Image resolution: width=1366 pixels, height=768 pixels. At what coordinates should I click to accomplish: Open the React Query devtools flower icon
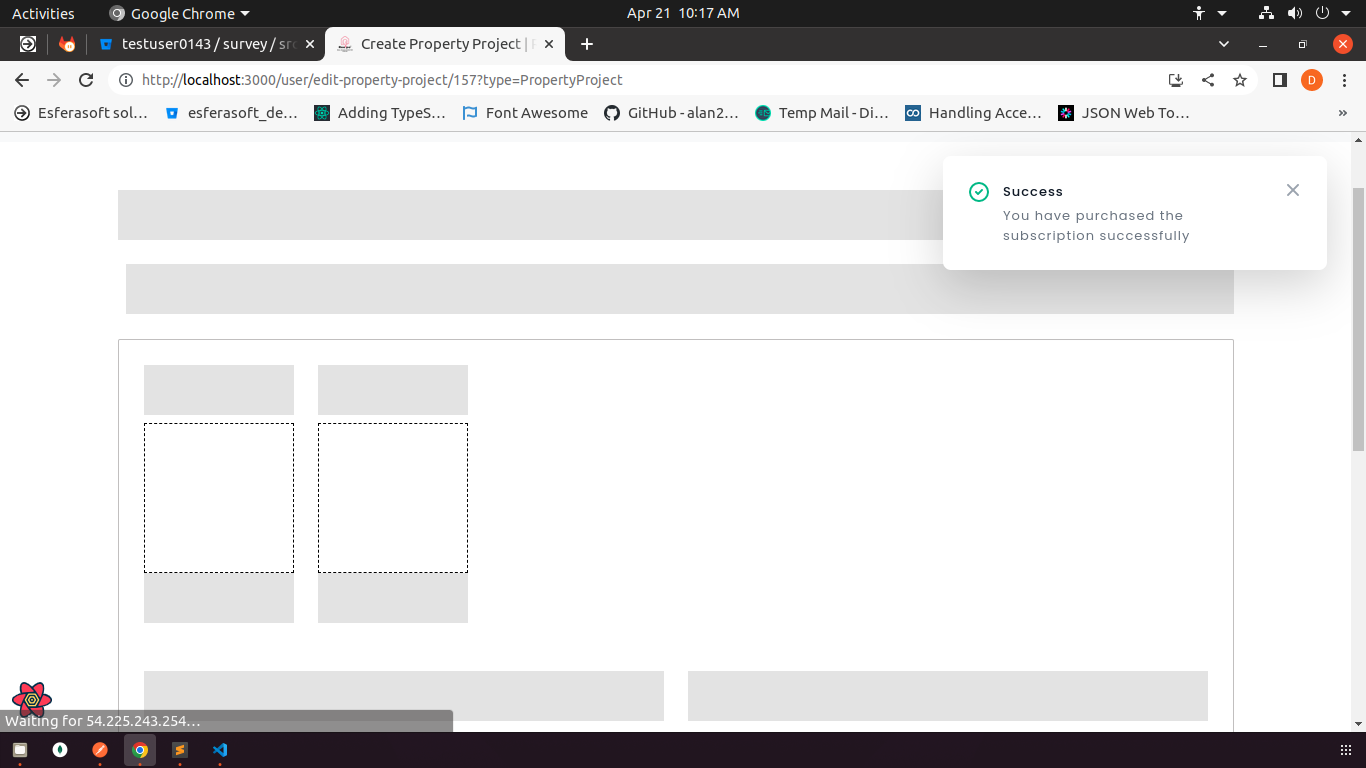[32, 699]
